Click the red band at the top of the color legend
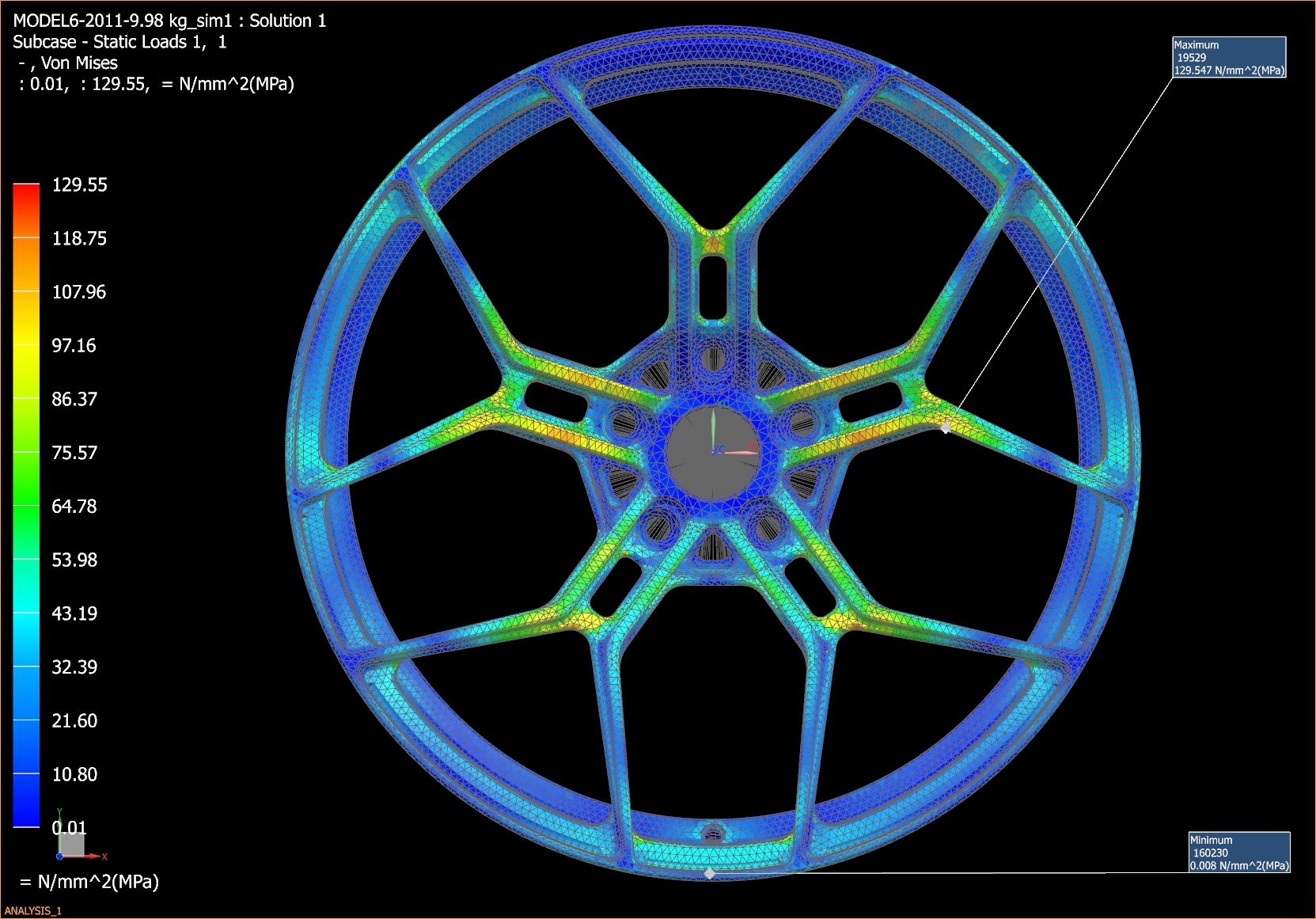This screenshot has width=1316, height=919. pyautogui.click(x=25, y=190)
